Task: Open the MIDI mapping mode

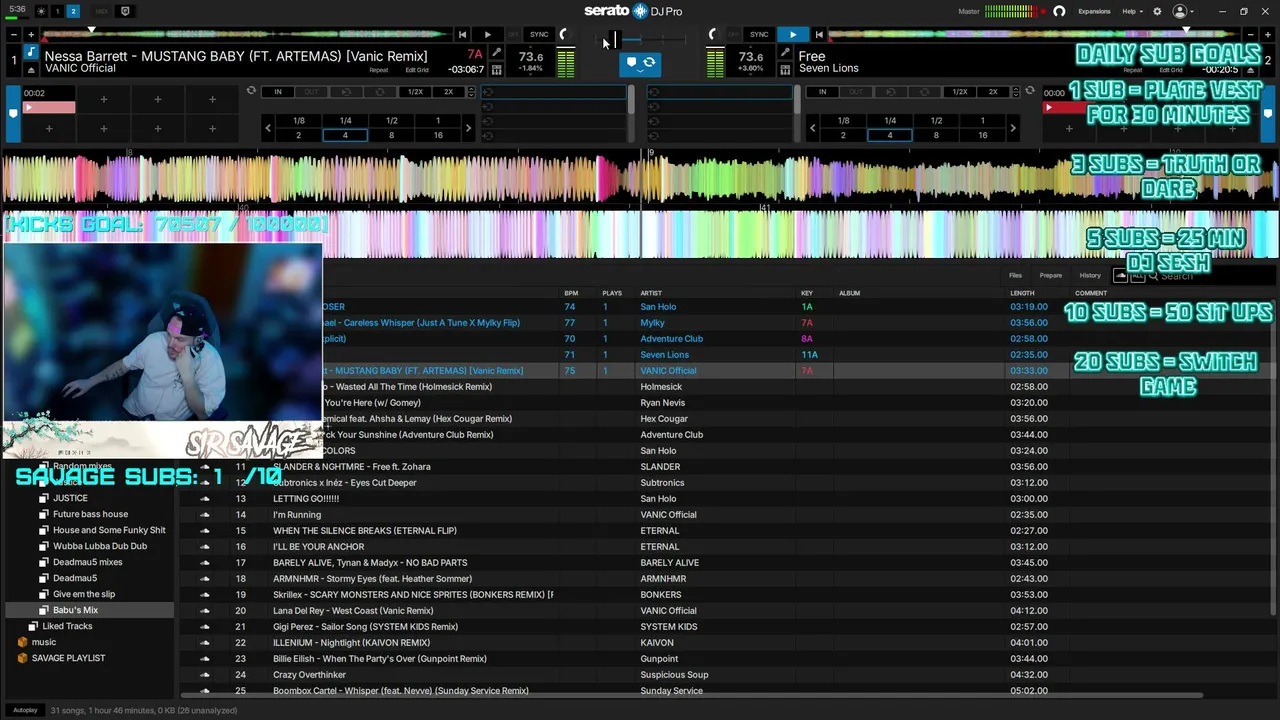Action: [102, 11]
